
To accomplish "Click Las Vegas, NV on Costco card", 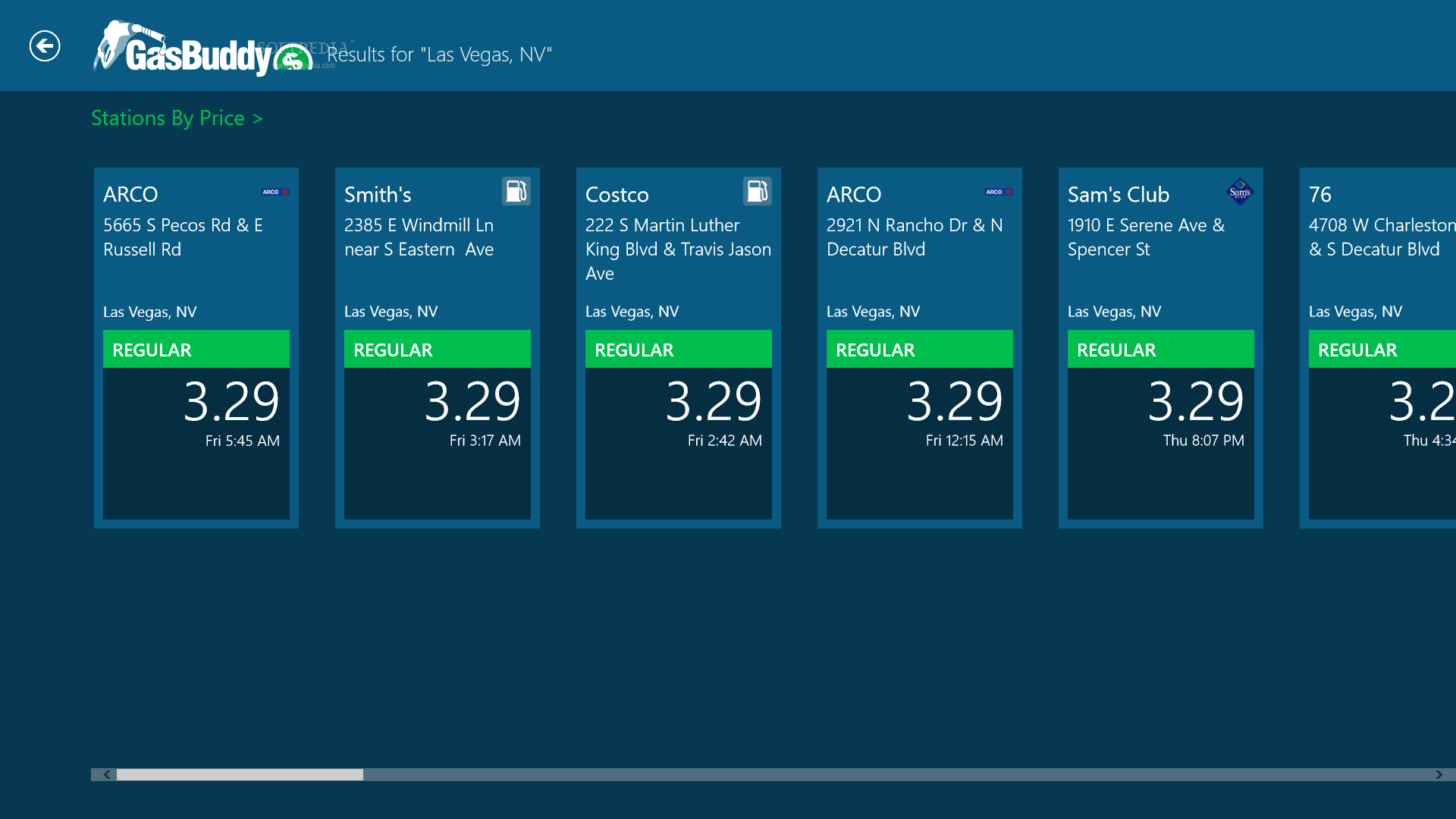I will (x=632, y=312).
